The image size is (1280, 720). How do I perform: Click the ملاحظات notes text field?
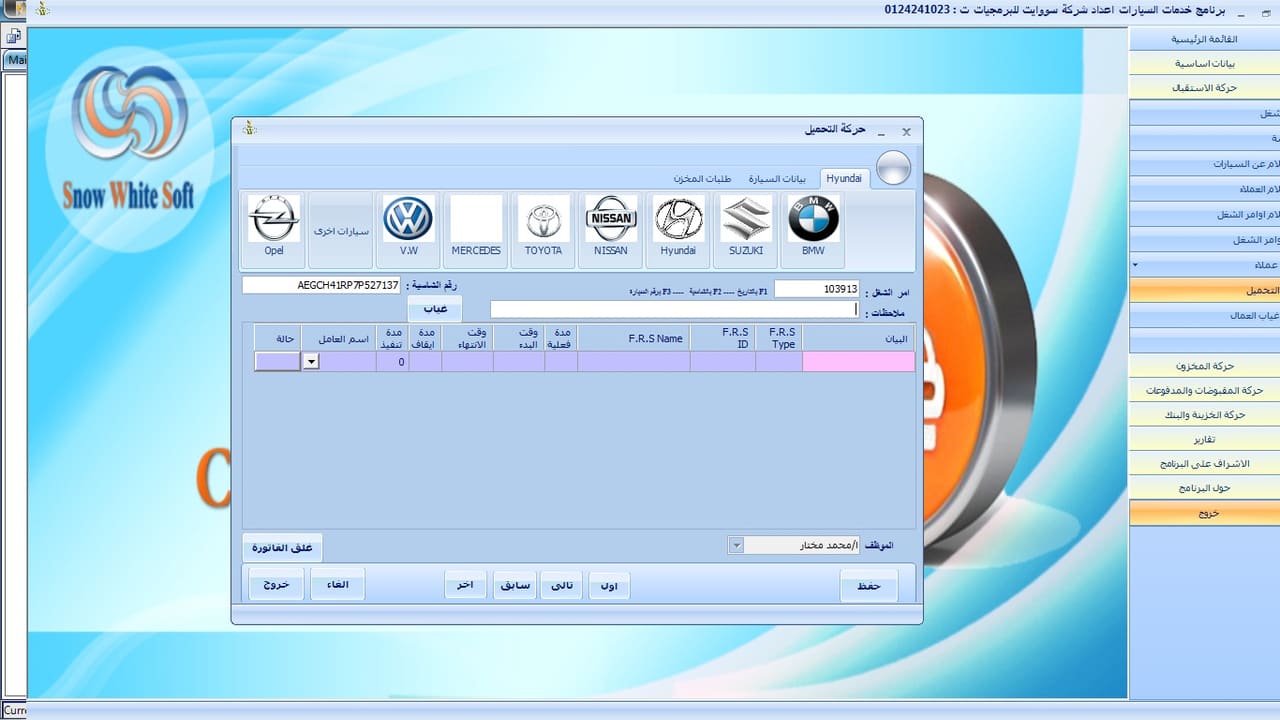click(x=675, y=310)
